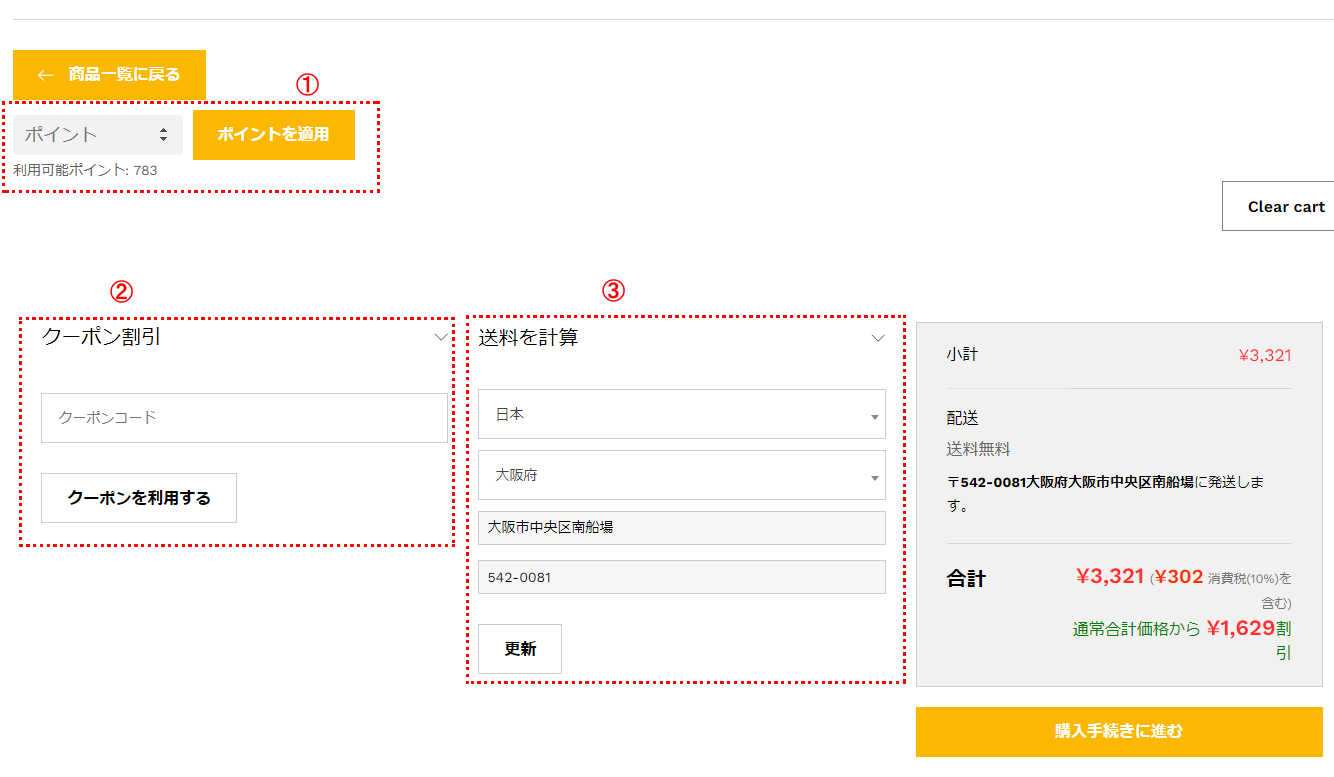Open the ポイント select dropdown
This screenshot has width=1334, height=777.
97,135
